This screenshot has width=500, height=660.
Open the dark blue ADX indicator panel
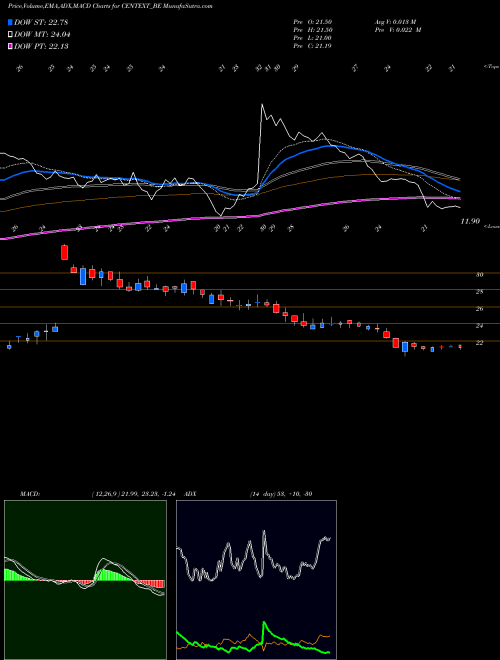tap(256, 580)
